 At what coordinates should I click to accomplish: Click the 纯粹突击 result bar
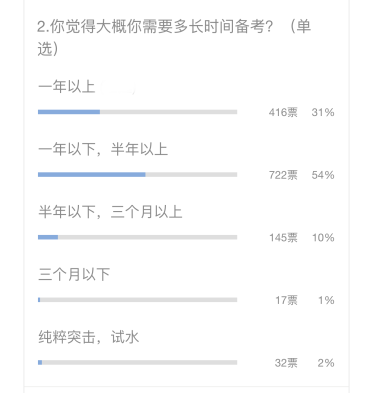coord(137,362)
